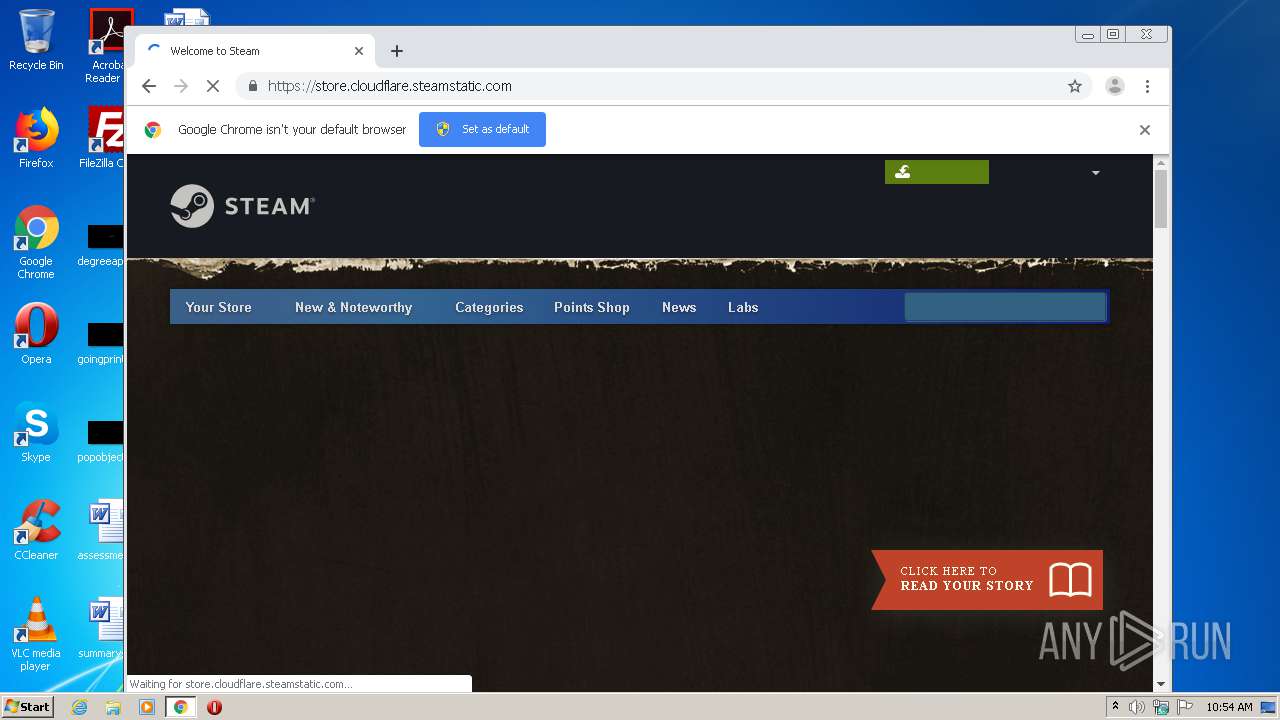Click the green install Steam button
The height and width of the screenshot is (720, 1280).
(x=937, y=172)
